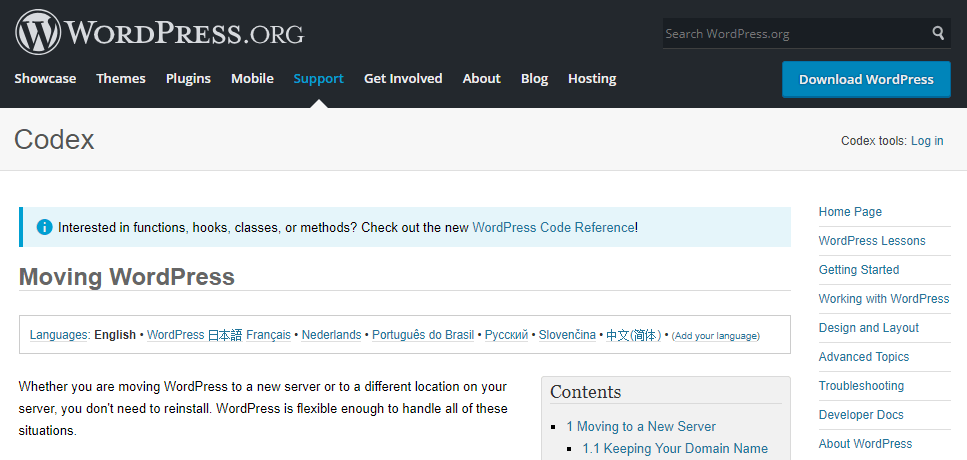The width and height of the screenshot is (967, 460).
Task: Open WordPress Lessons sidebar link
Action: click(872, 241)
